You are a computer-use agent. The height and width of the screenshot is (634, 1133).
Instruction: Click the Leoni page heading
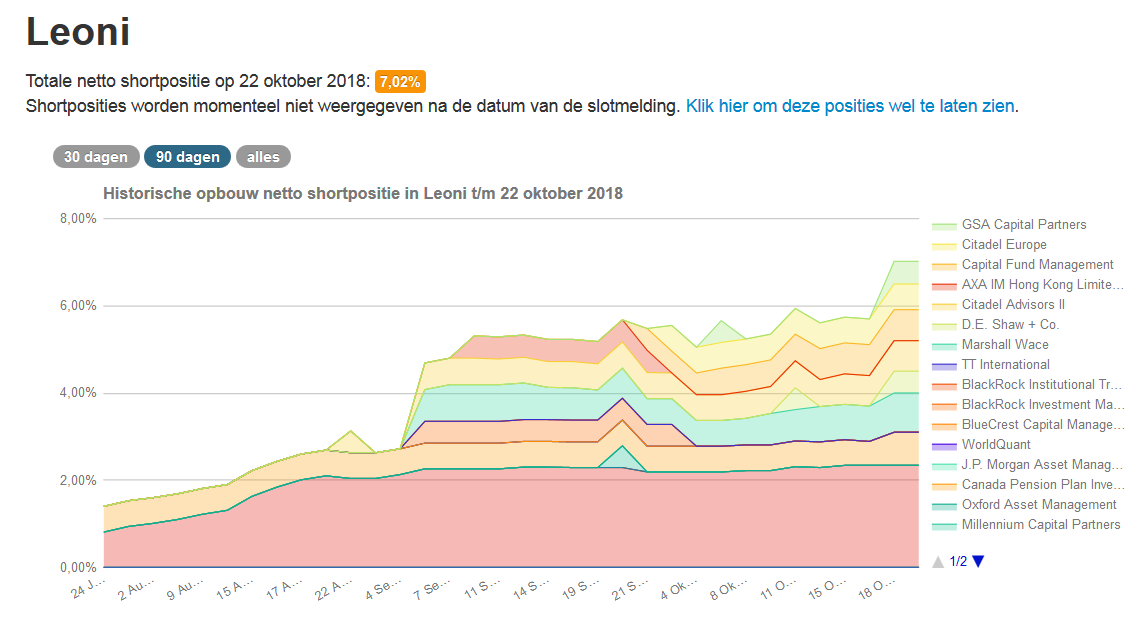(78, 32)
